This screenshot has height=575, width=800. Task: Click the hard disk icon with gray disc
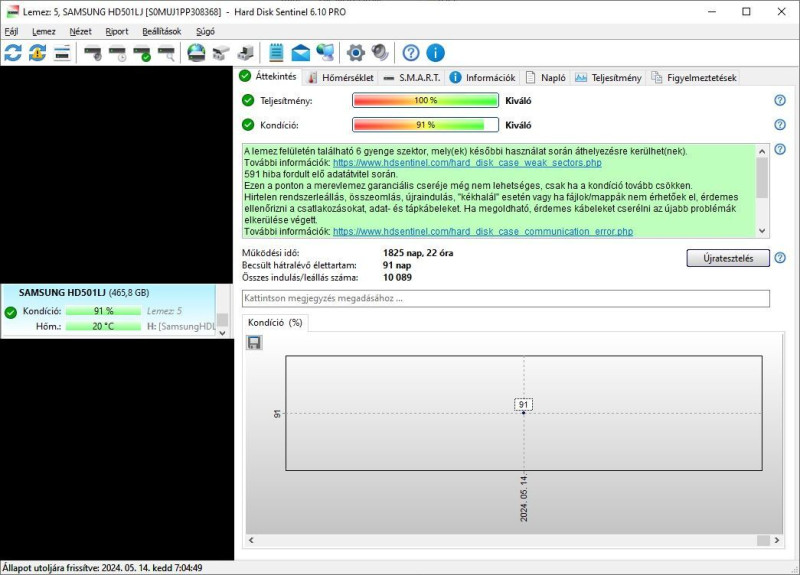point(93,53)
